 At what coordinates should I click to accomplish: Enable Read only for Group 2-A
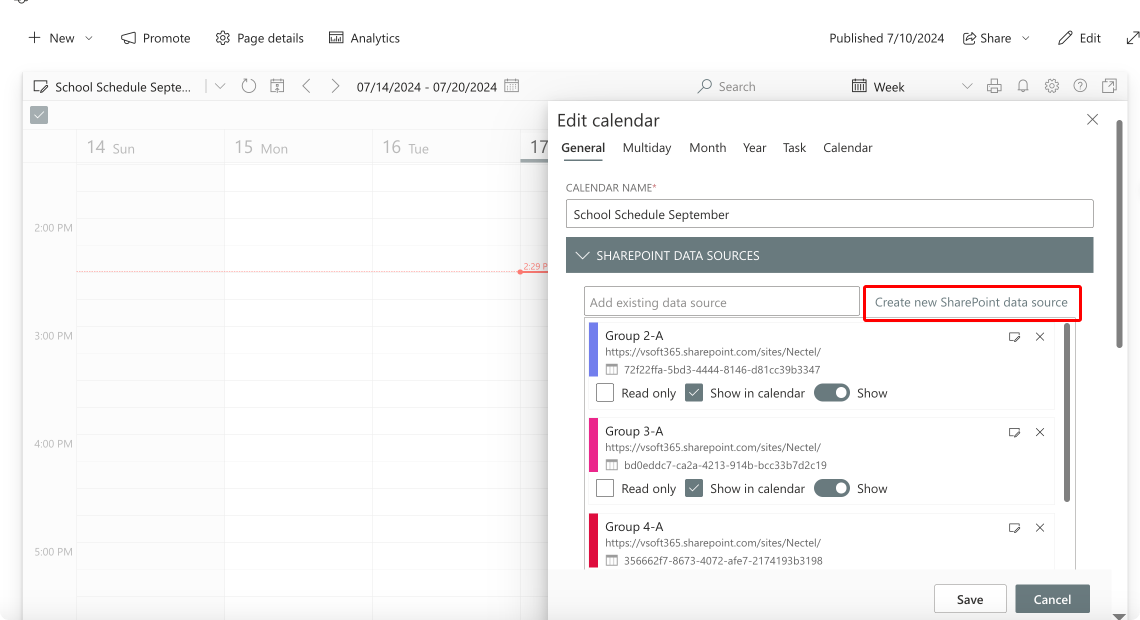point(605,392)
